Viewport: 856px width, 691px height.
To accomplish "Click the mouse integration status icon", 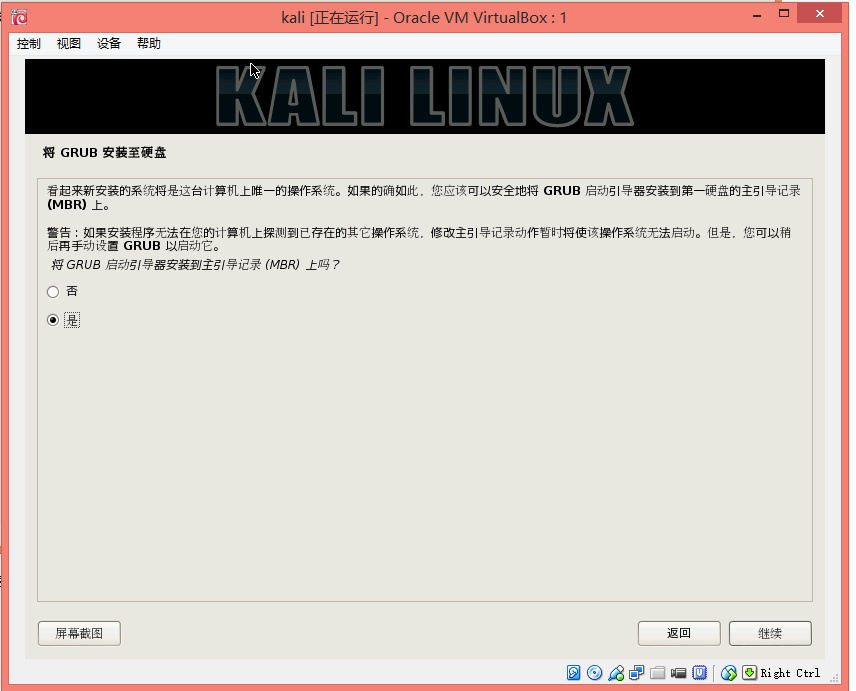I will tap(729, 673).
